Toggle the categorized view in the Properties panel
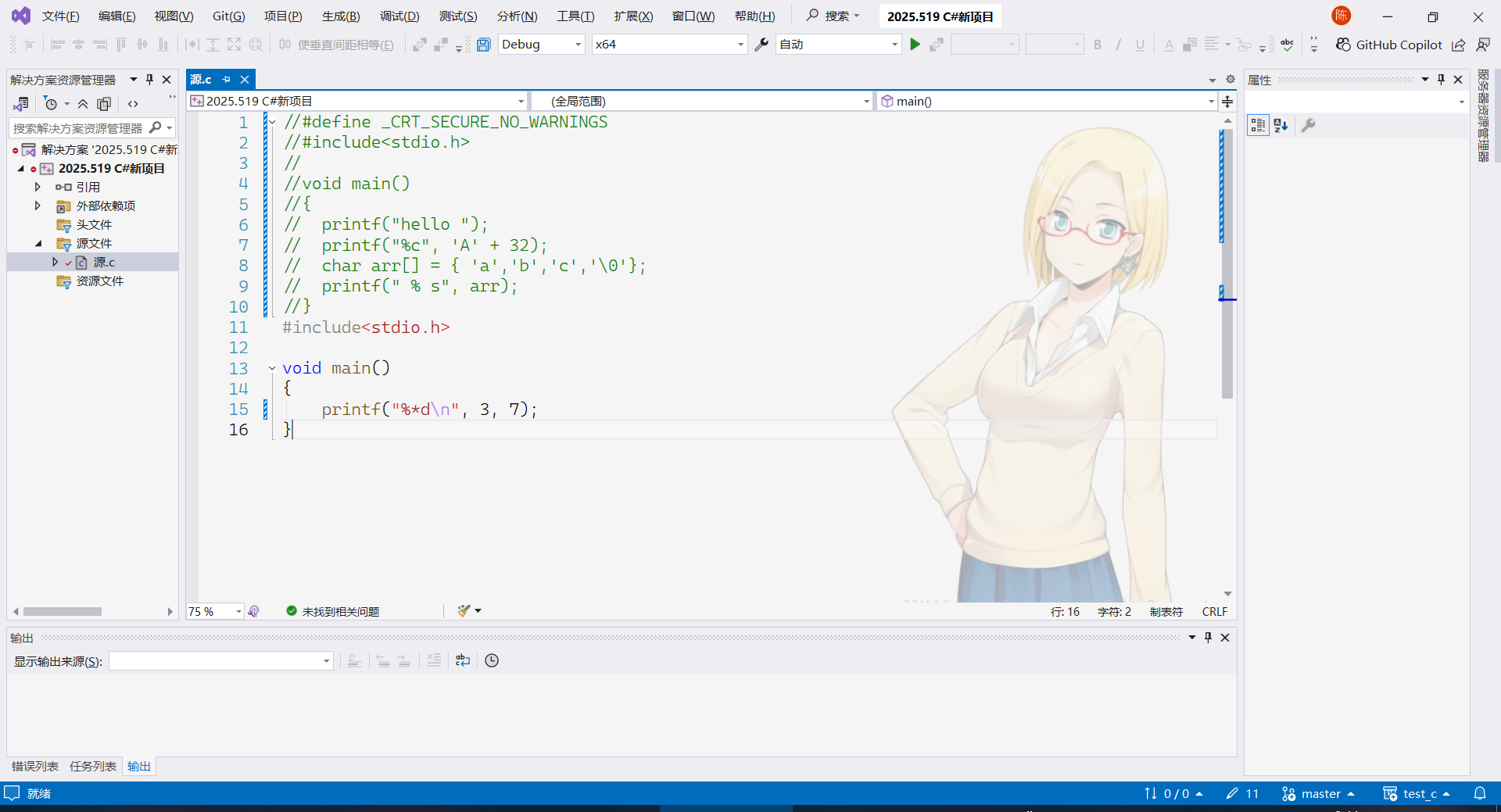Image resolution: width=1501 pixels, height=812 pixels. [1258, 125]
